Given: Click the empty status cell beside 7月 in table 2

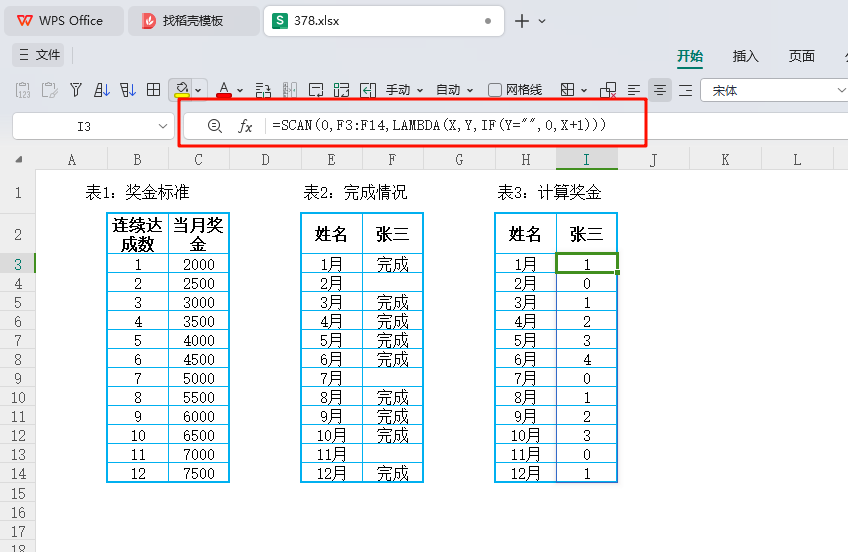Looking at the screenshot, I should point(392,378).
